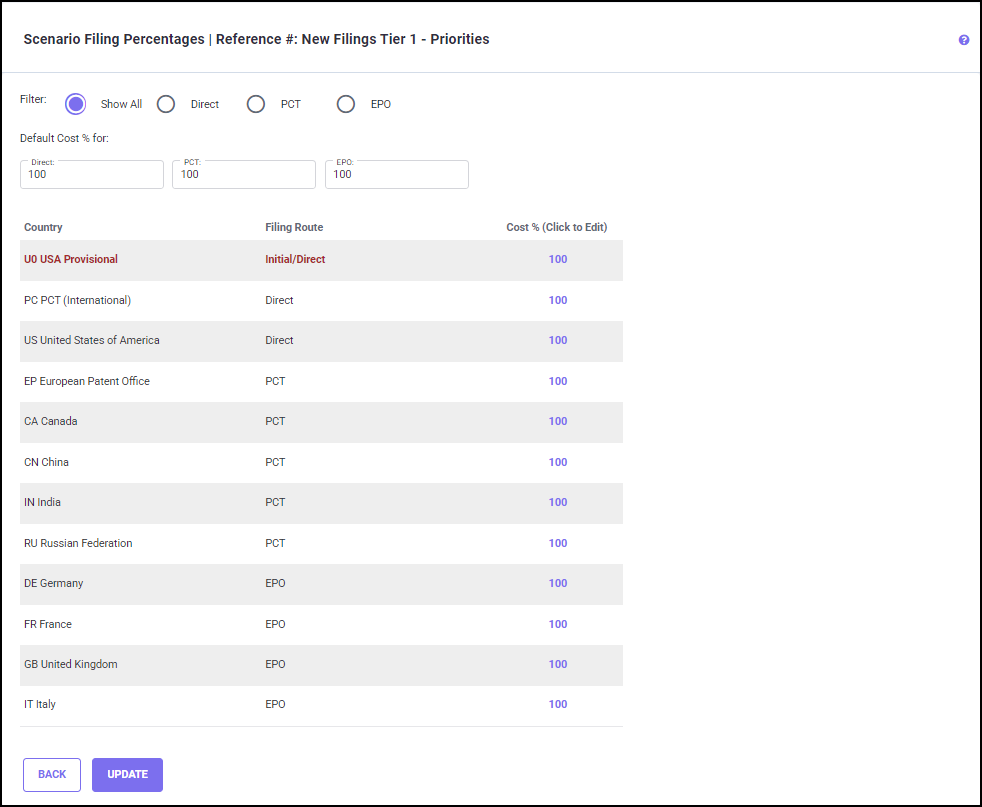Click the Direct default cost input field
Screen dimensions: 982x807
pyautogui.click(x=92, y=175)
